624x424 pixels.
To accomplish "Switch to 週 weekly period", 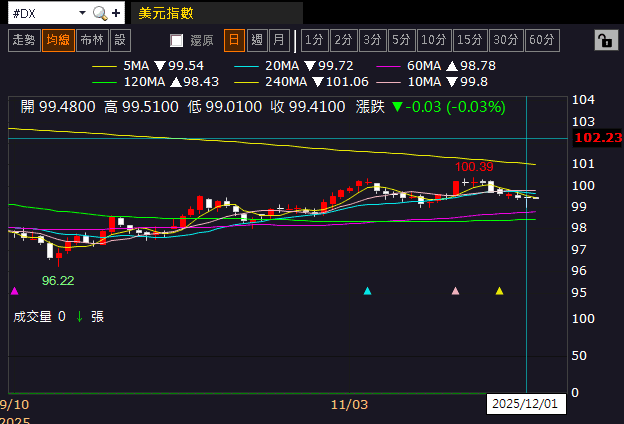I will point(257,40).
